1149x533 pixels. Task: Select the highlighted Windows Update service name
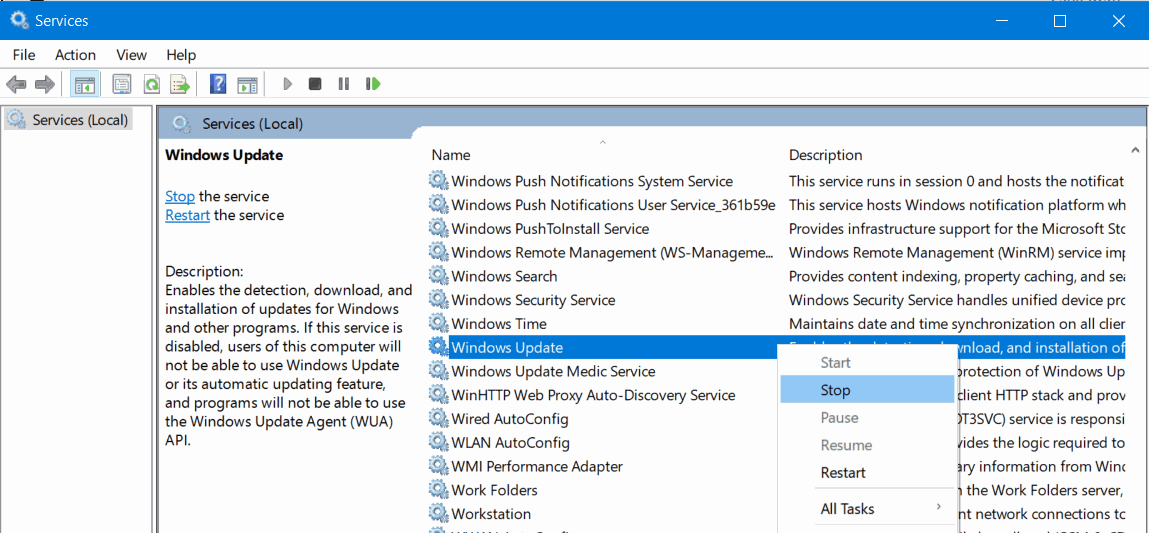tap(507, 348)
